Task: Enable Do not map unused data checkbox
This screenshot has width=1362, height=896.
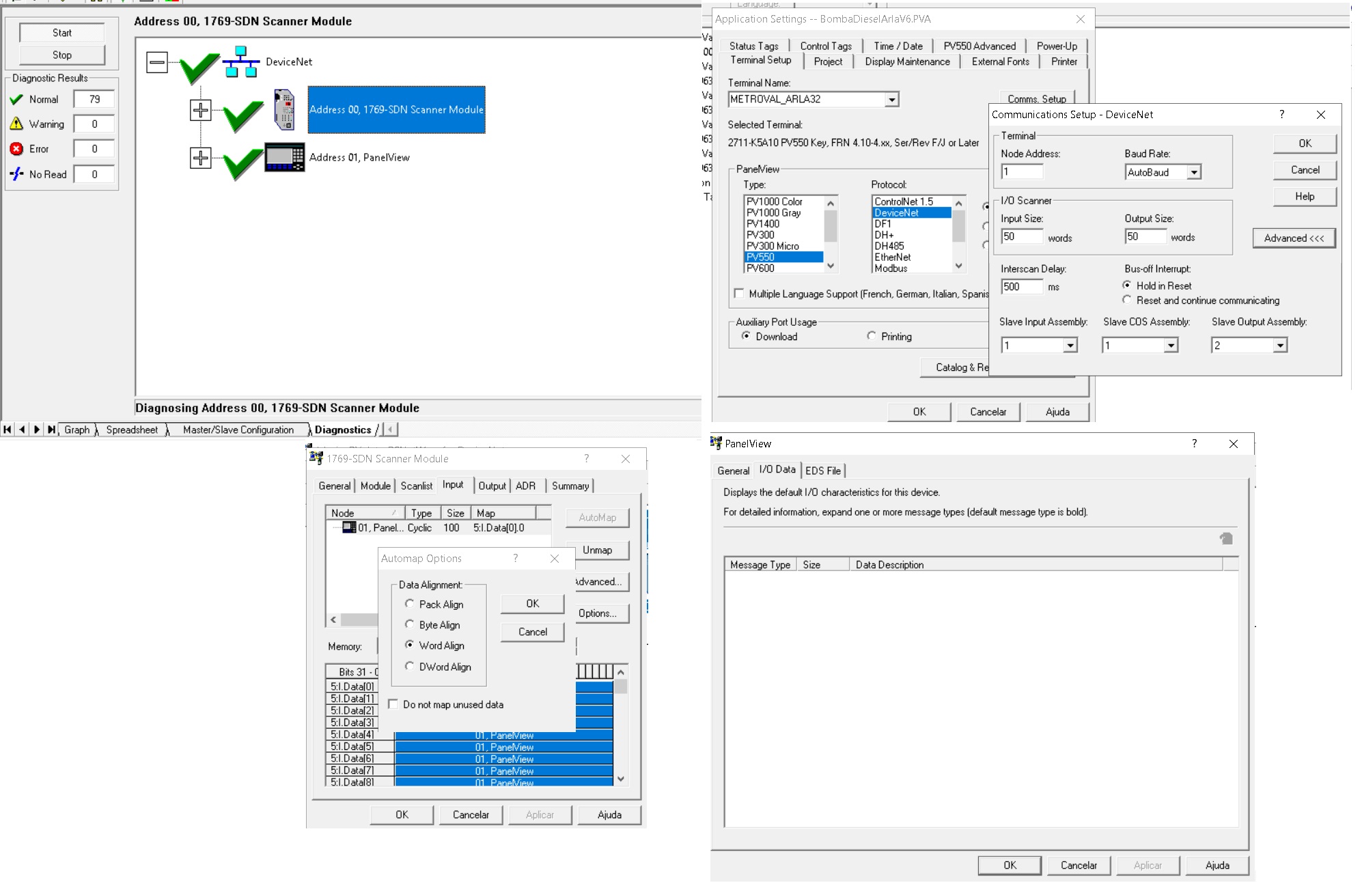Action: tap(393, 704)
